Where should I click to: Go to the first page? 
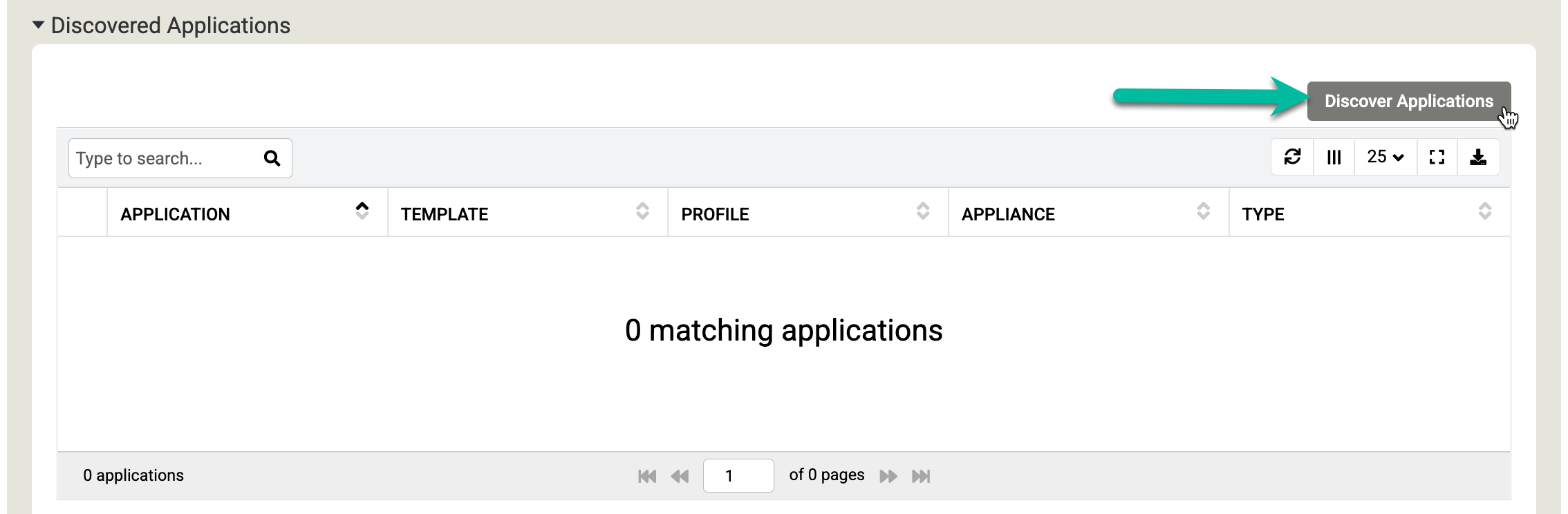(x=647, y=476)
